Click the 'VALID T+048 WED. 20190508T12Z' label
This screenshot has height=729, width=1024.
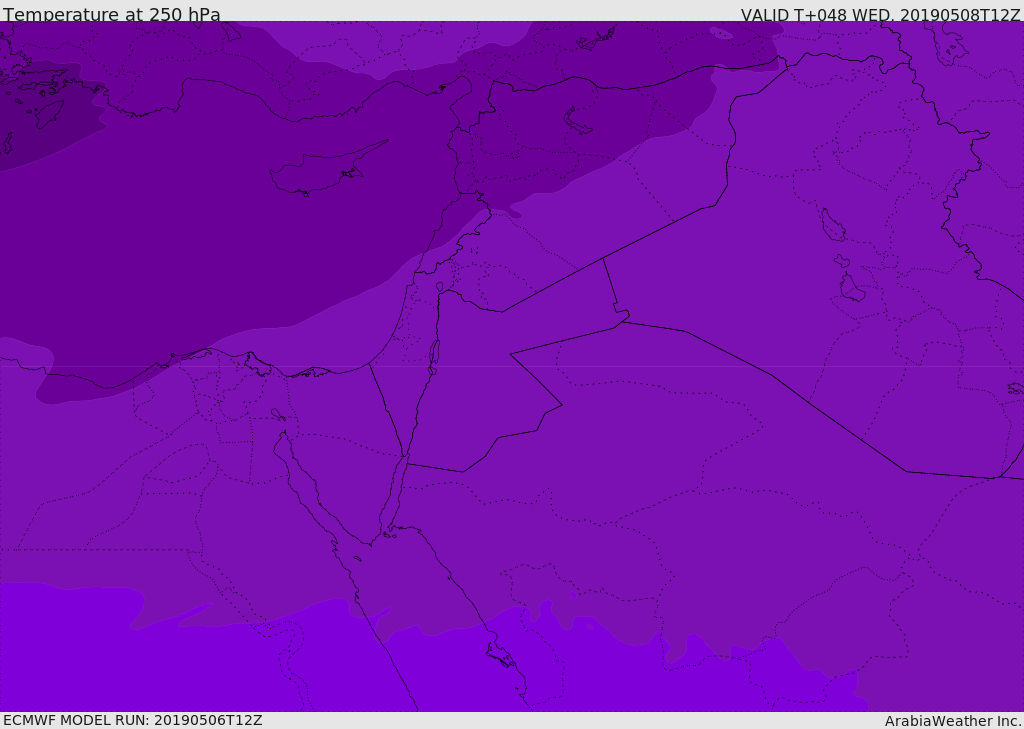click(x=880, y=14)
